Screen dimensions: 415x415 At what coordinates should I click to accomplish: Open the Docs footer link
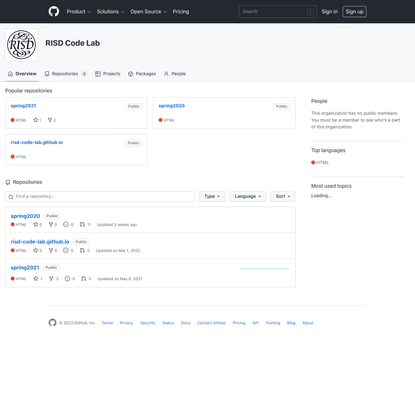185,323
